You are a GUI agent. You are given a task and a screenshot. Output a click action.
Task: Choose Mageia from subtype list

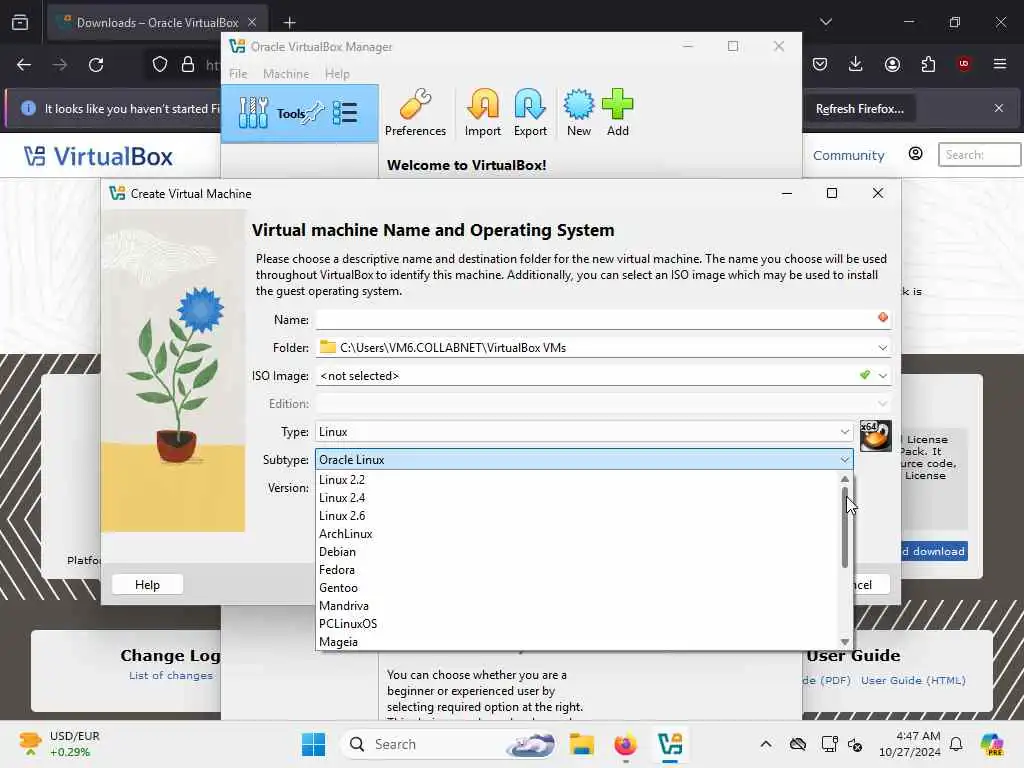pyautogui.click(x=577, y=641)
